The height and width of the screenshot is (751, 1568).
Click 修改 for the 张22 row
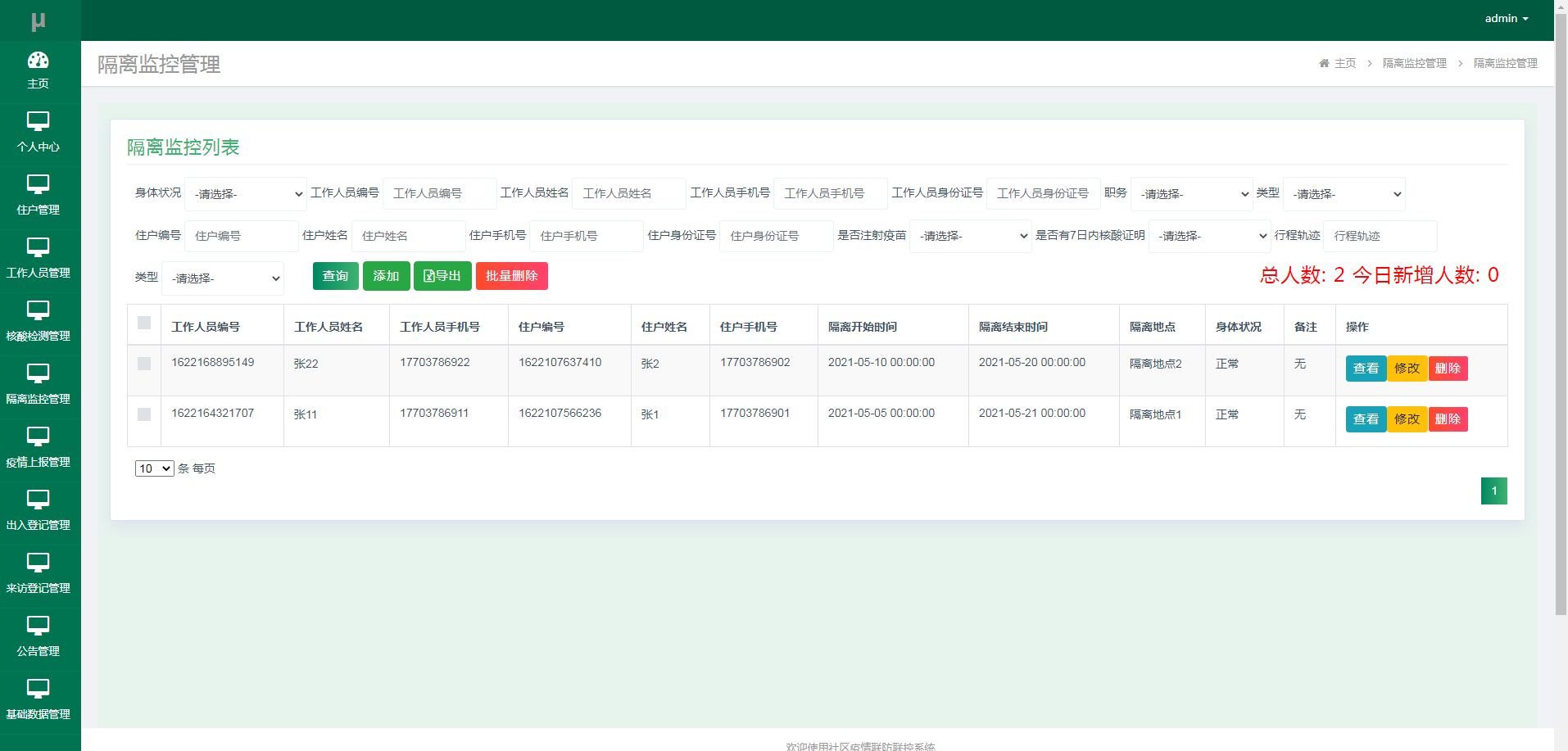[1407, 369]
